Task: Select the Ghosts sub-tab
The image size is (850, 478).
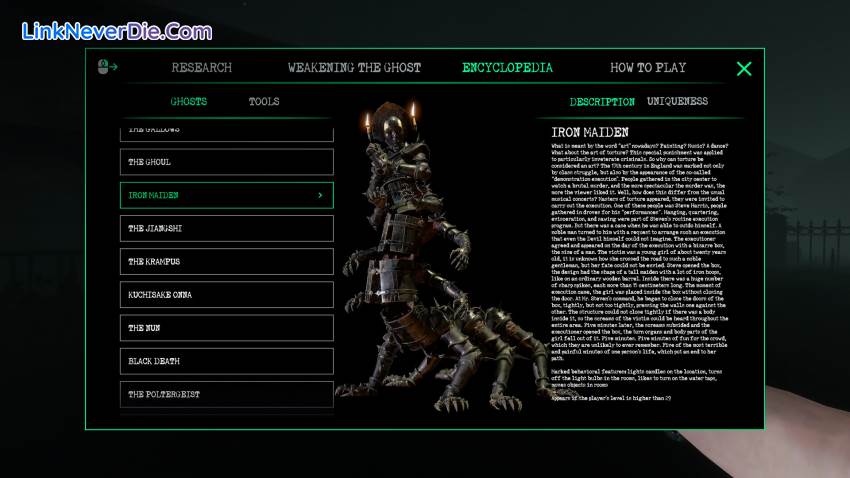Action: point(189,102)
